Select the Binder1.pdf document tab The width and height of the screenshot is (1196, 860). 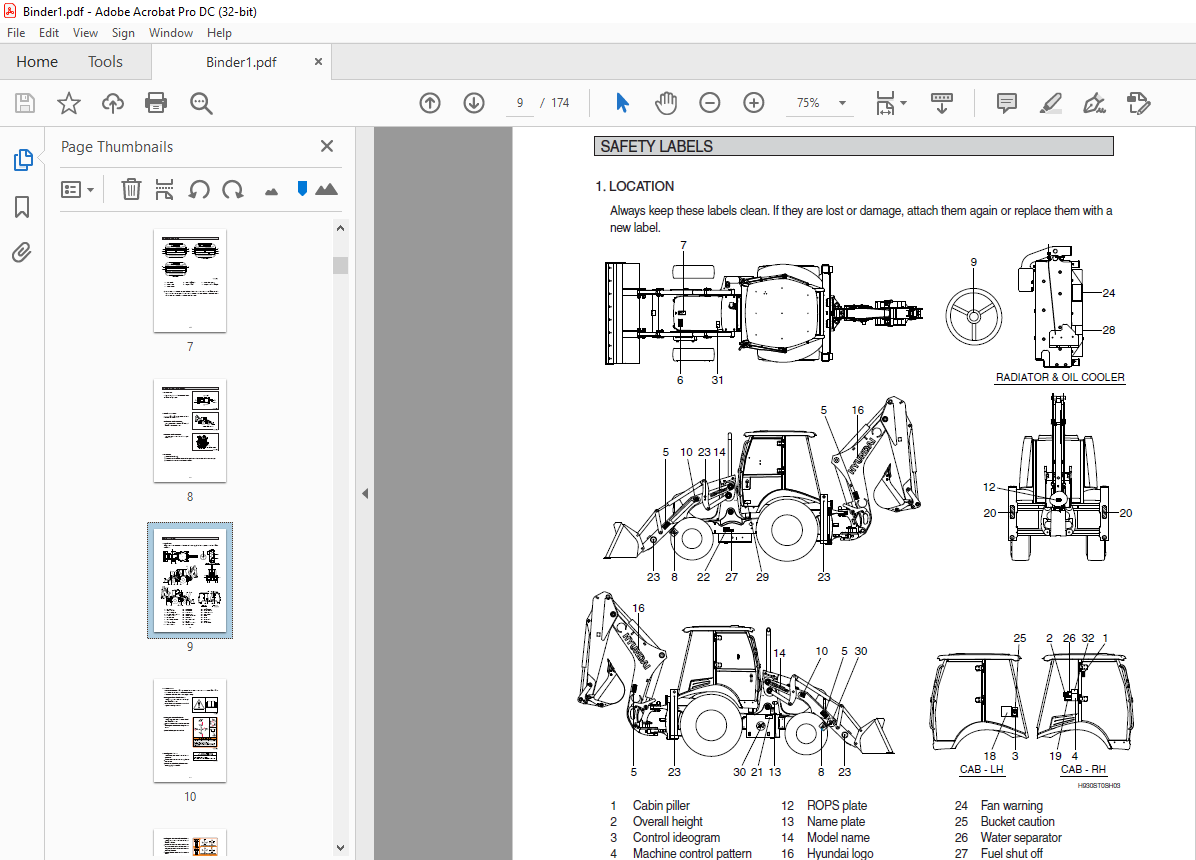[241, 62]
